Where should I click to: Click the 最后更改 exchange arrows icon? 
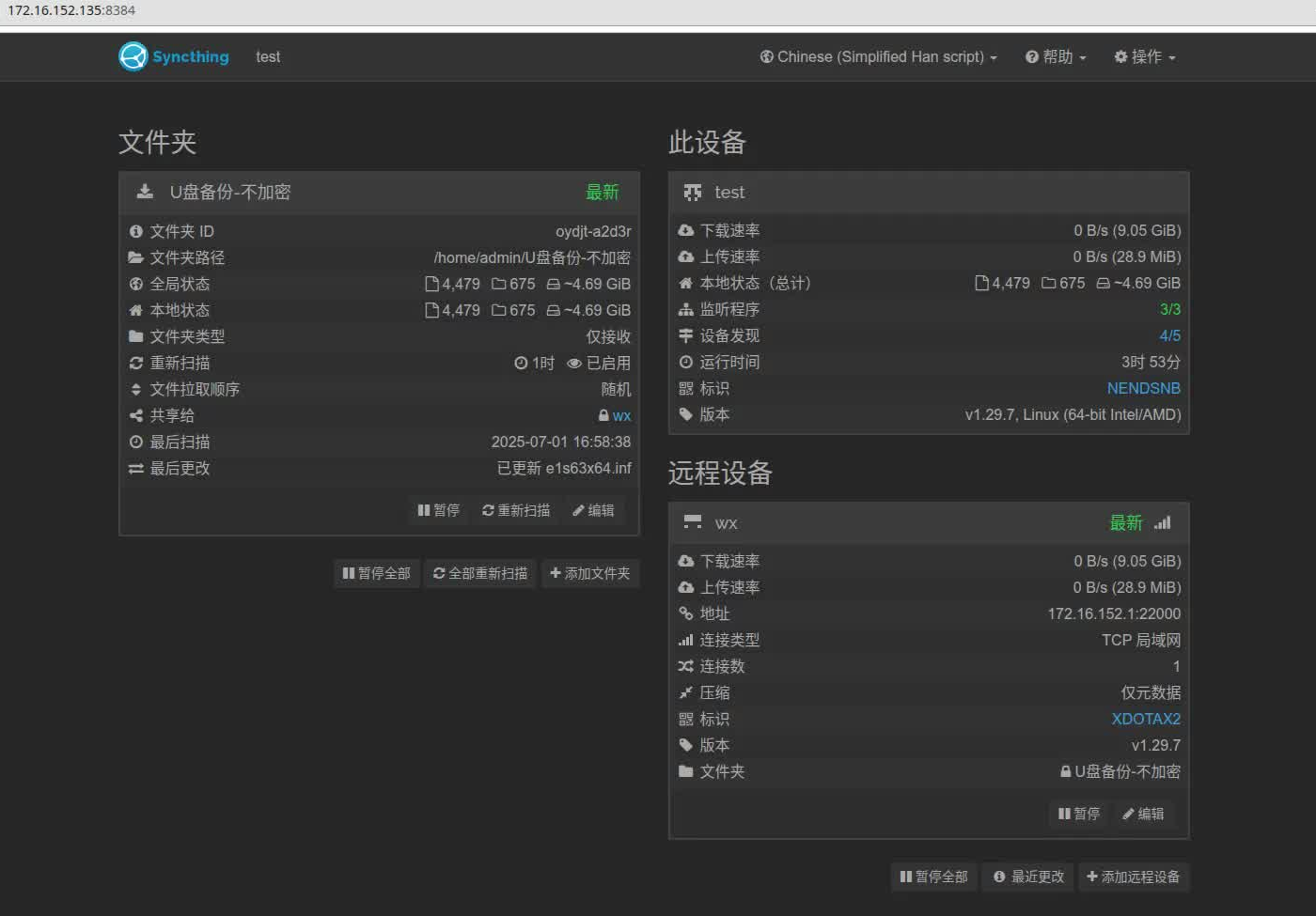pos(136,468)
